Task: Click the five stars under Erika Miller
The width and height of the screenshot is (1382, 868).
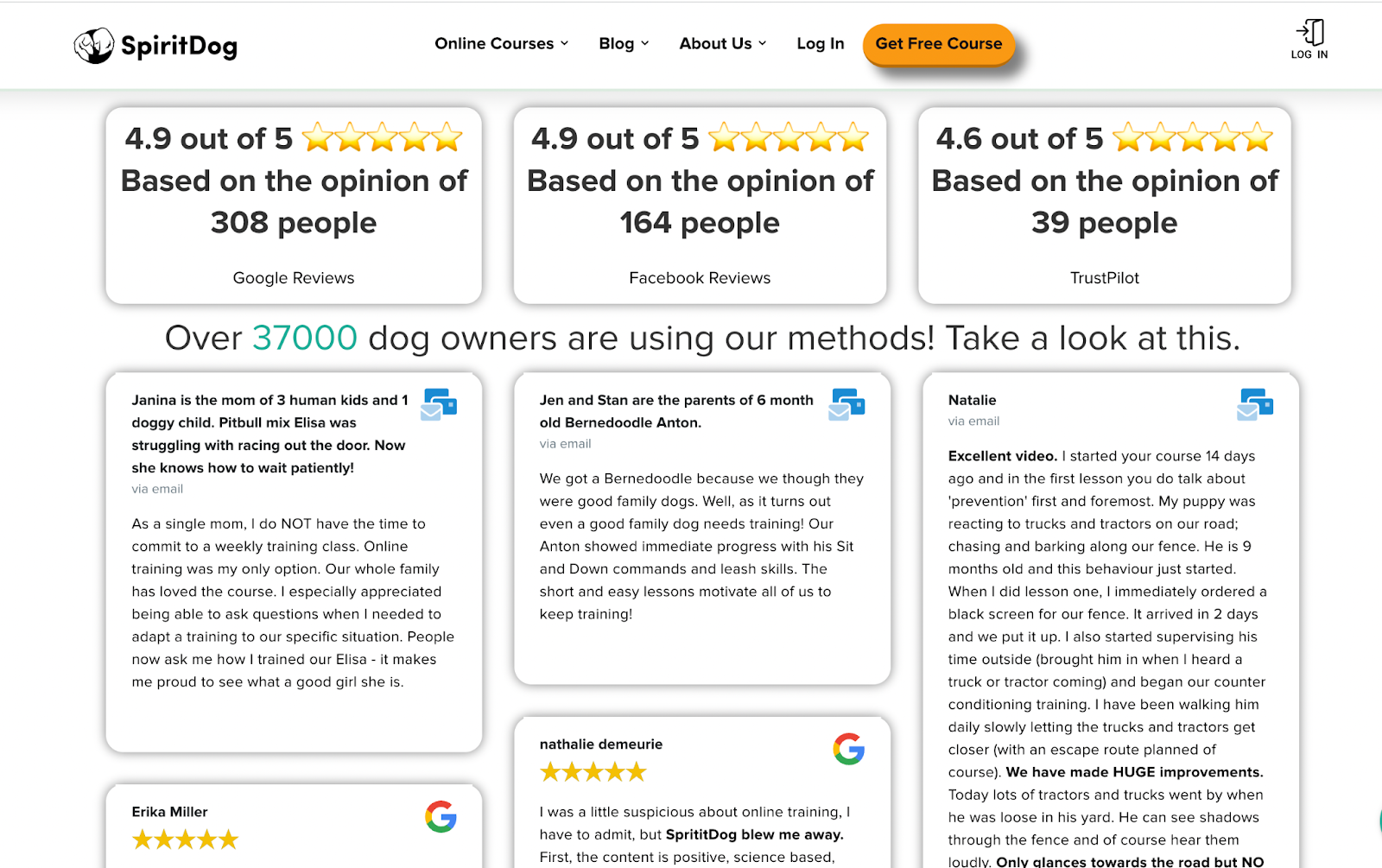Action: [185, 839]
